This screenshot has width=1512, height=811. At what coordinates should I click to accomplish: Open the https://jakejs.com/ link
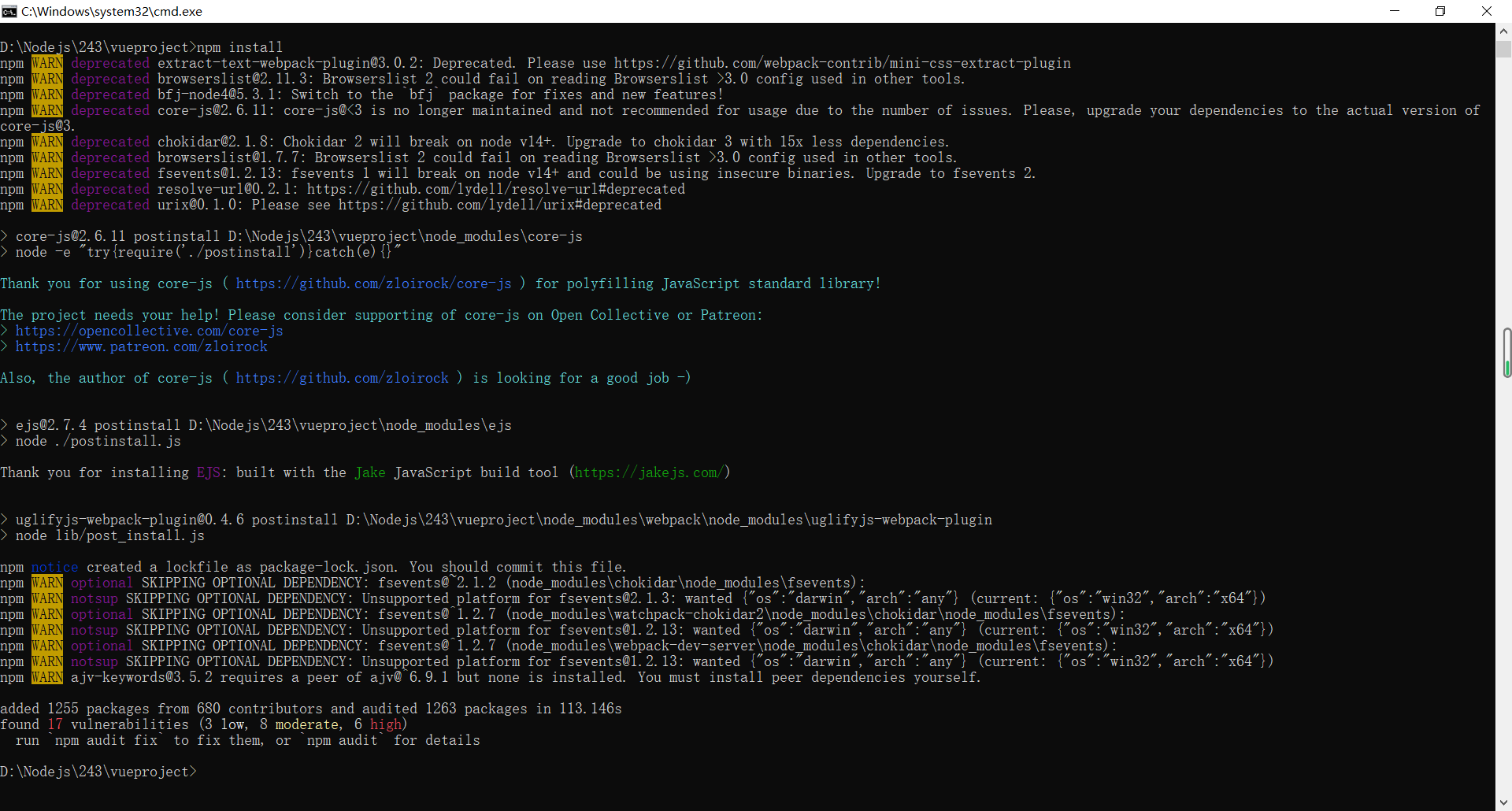pos(649,472)
